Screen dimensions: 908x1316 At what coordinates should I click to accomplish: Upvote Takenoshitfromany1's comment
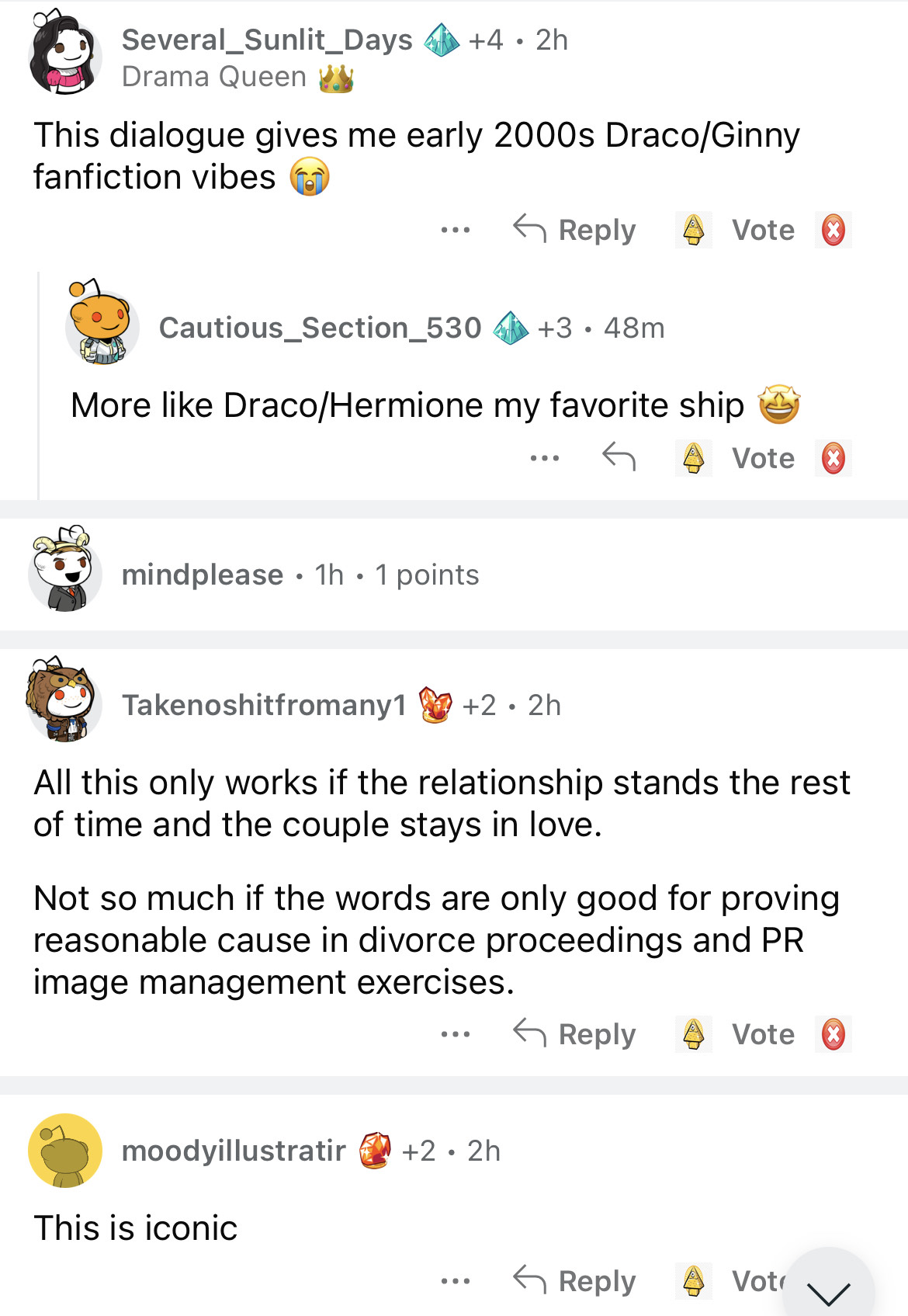tap(693, 1034)
